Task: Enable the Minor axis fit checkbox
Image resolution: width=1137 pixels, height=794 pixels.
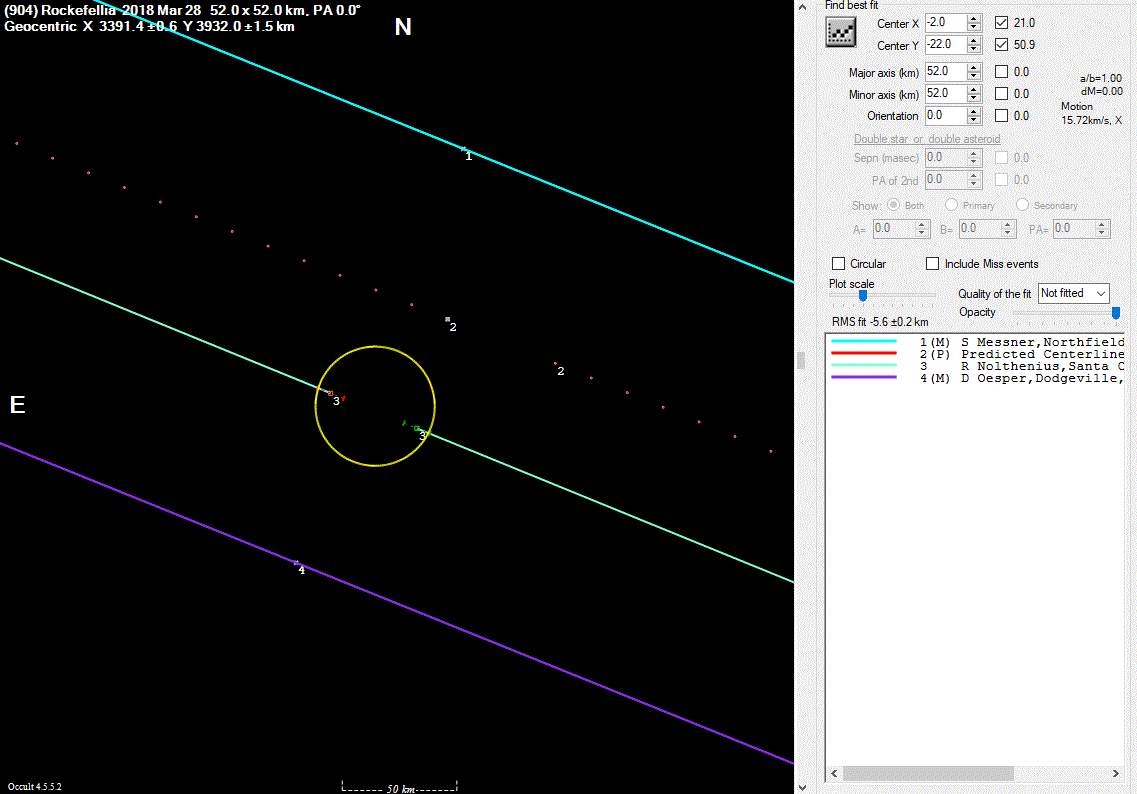Action: click(1001, 94)
